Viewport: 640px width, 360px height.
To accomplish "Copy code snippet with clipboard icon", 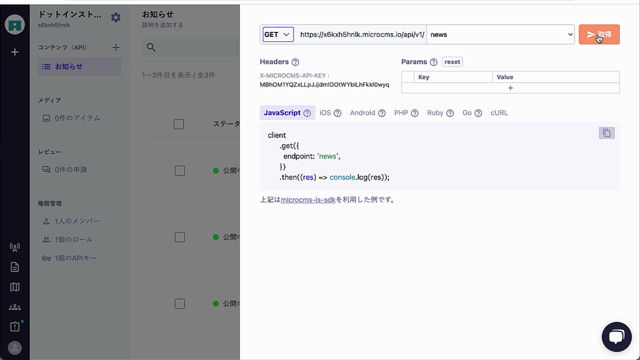I will click(x=607, y=133).
